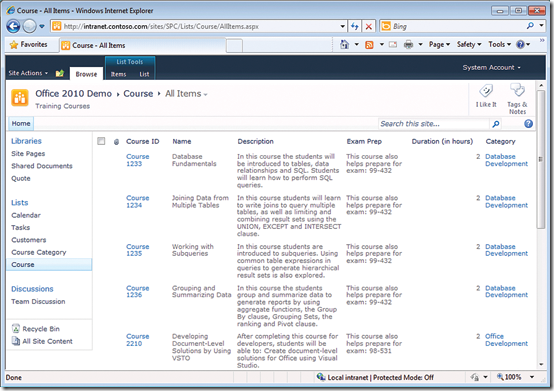554x391 pixels.
Task: Expand the Safety menu
Action: [469, 45]
